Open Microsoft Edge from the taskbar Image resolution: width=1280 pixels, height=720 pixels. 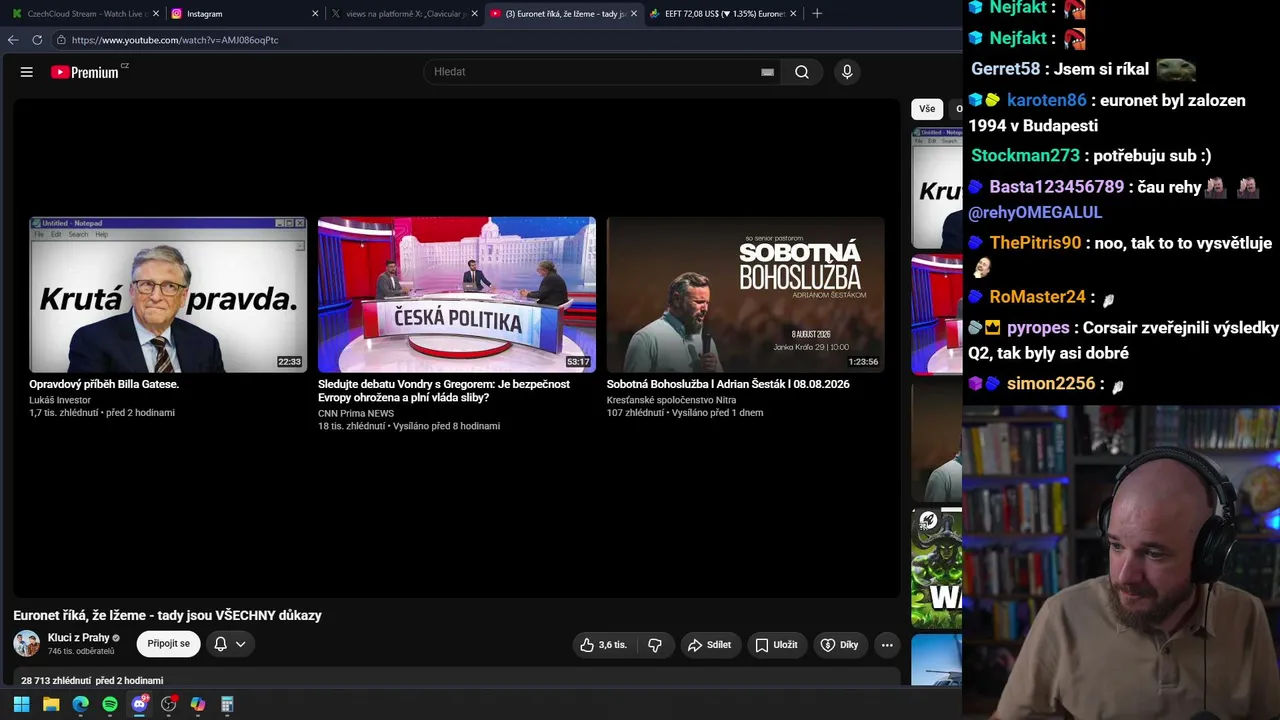coord(80,704)
